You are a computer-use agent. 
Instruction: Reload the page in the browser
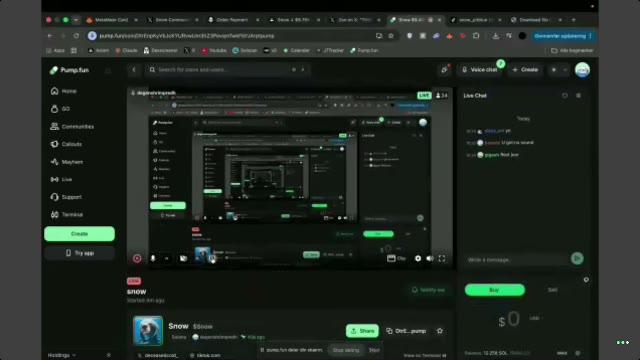pos(76,36)
